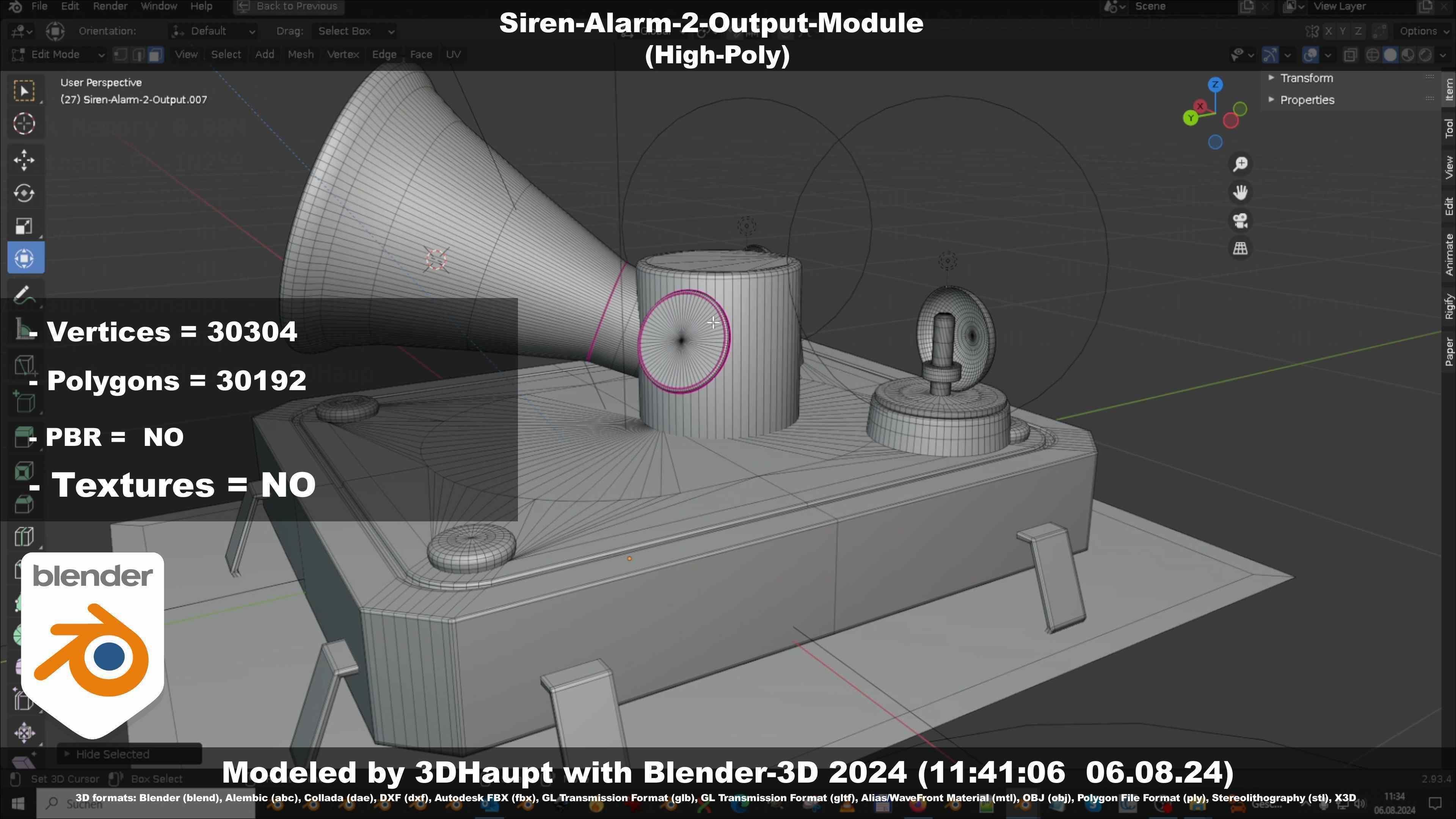The height and width of the screenshot is (819, 1456).
Task: Toggle face select mode
Action: click(155, 55)
